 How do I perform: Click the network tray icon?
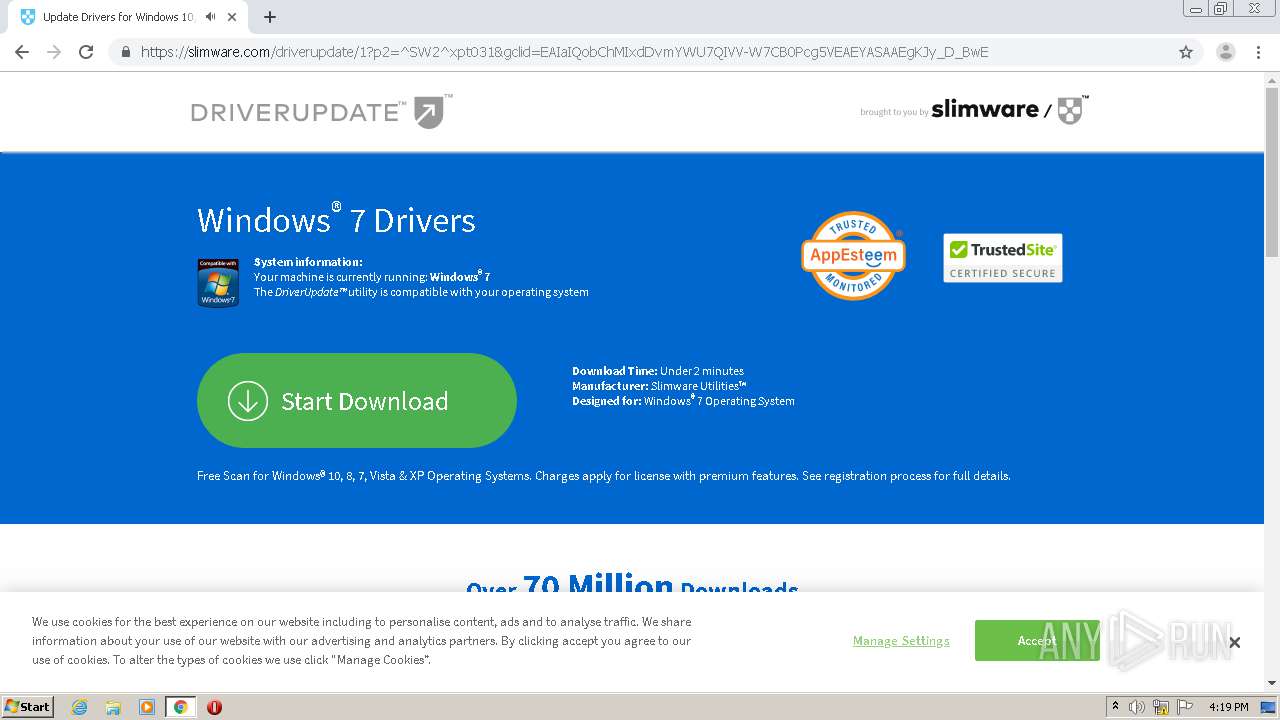[1161, 707]
